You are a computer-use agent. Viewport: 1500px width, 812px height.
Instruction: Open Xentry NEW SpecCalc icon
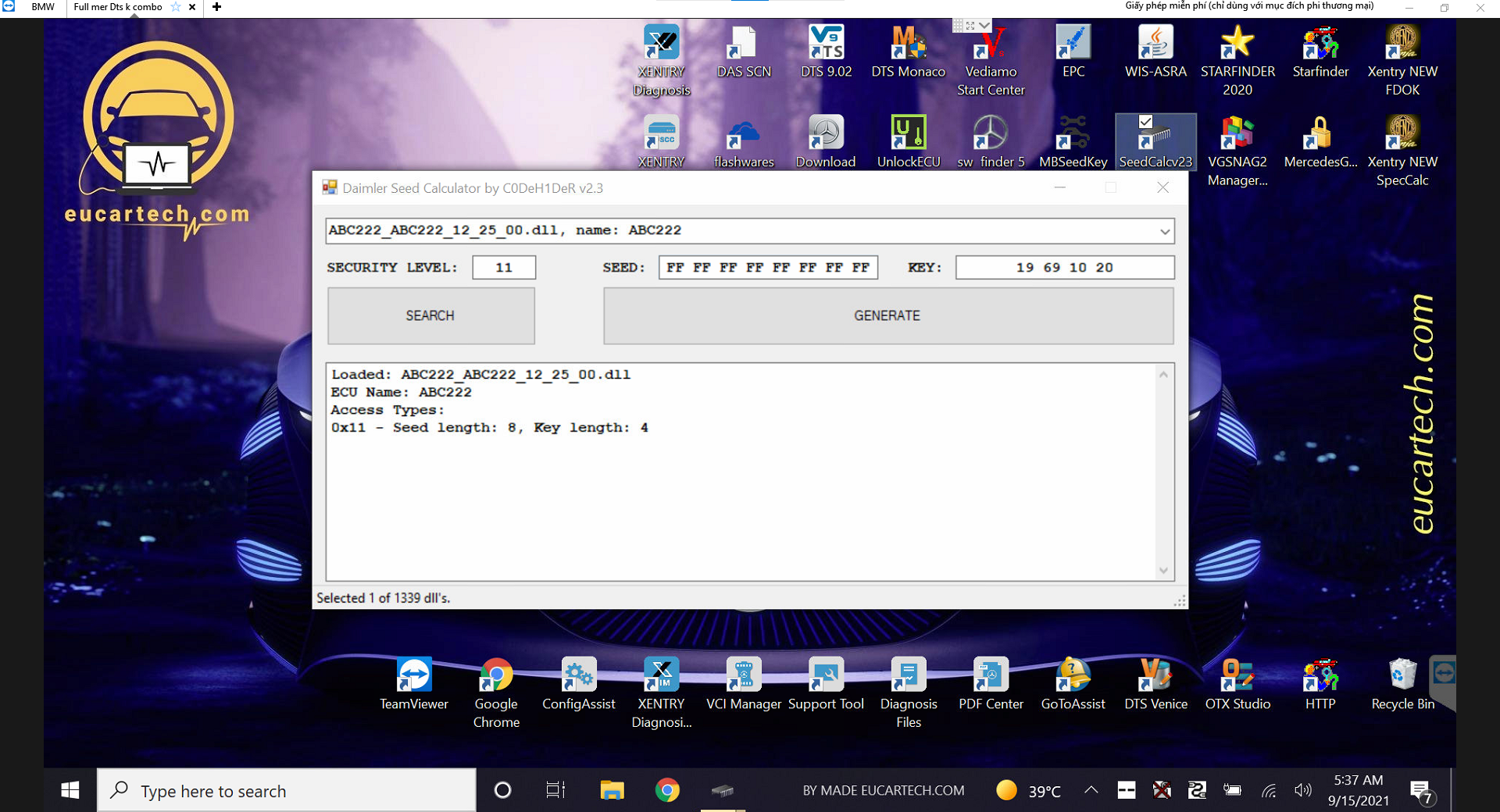click(x=1402, y=151)
